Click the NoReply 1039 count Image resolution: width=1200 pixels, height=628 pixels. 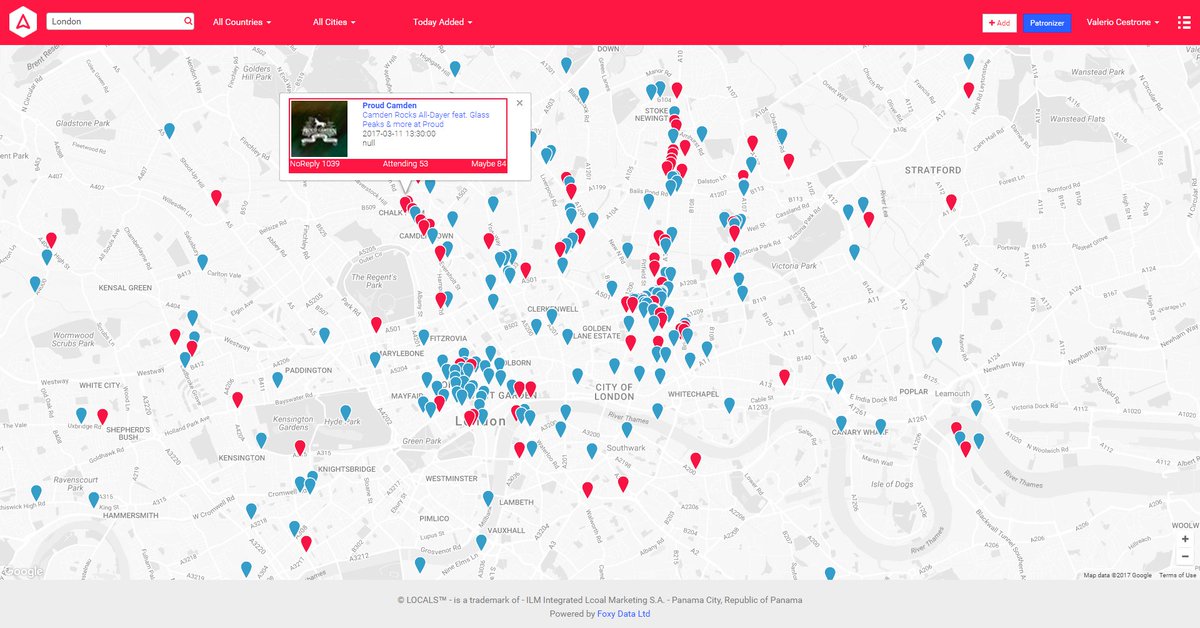pyautogui.click(x=315, y=164)
